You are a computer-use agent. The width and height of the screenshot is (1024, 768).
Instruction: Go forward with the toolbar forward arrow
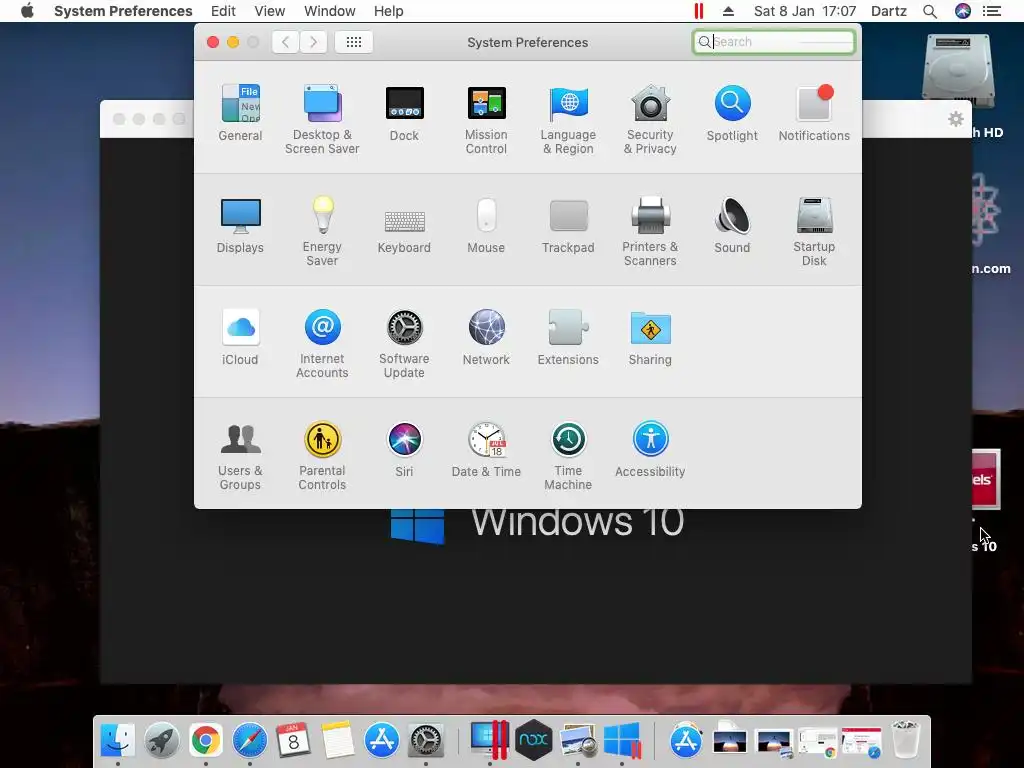click(313, 42)
